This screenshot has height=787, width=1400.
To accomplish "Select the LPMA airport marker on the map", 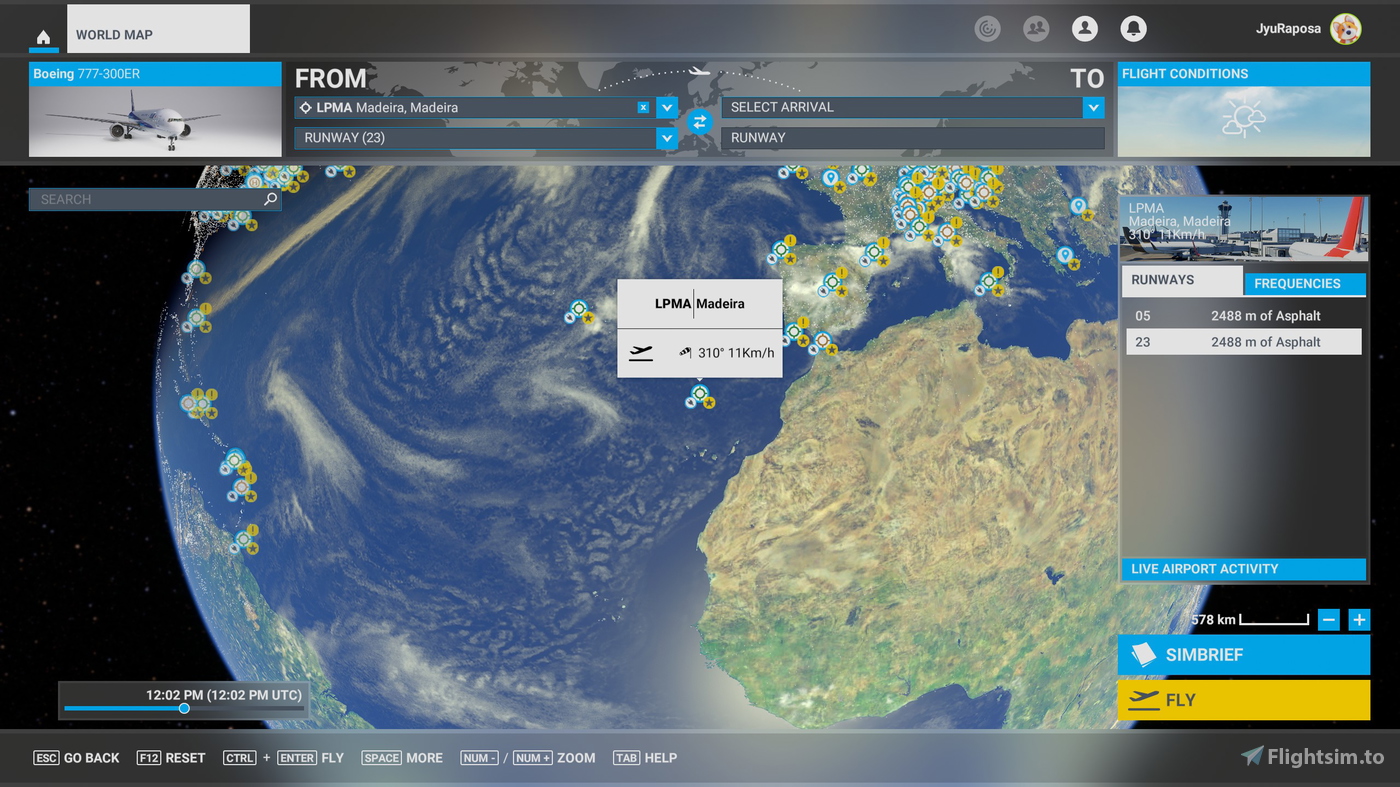I will 699,394.
